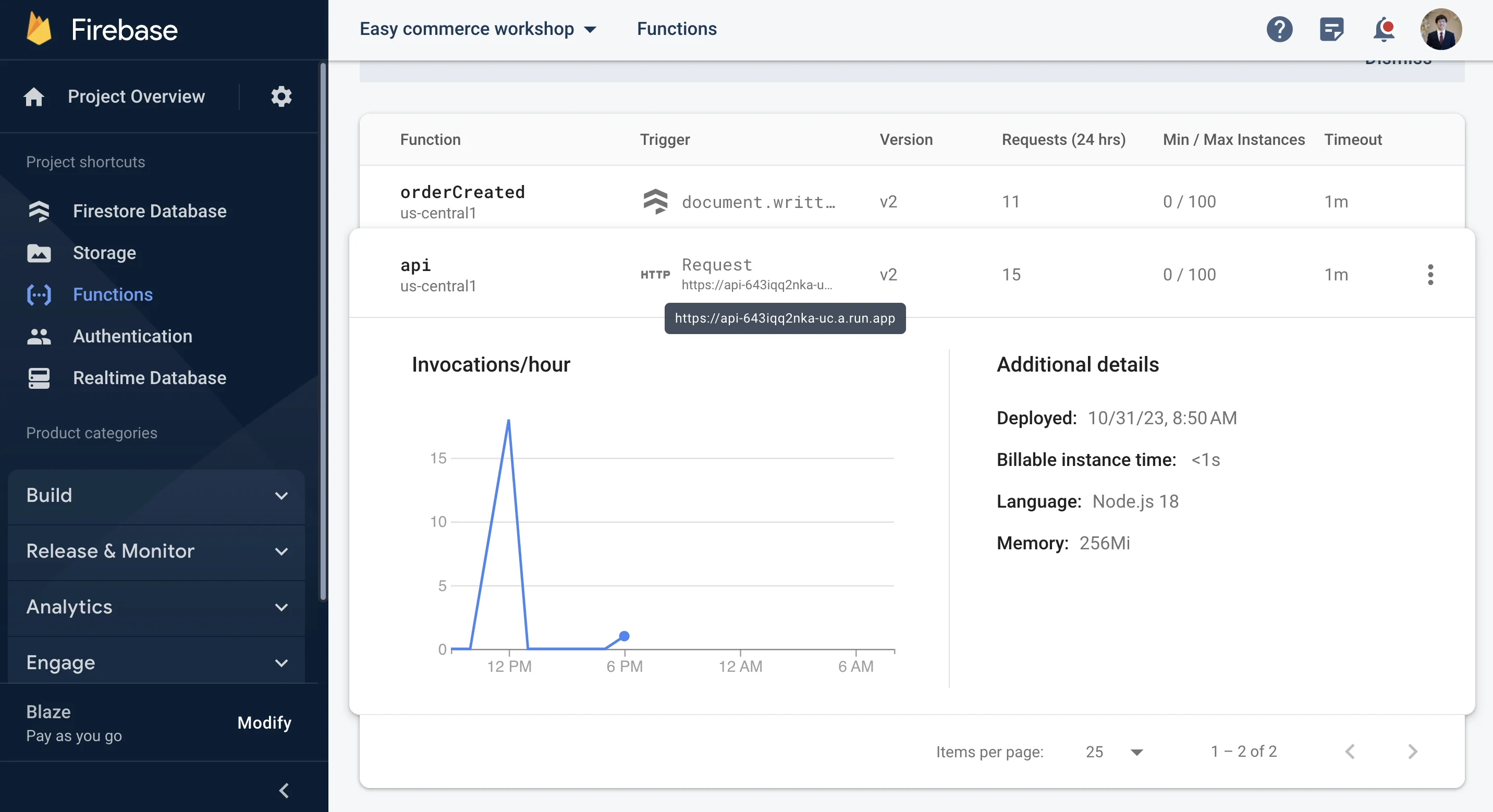
Task: Go to next page of functions
Action: coord(1412,752)
